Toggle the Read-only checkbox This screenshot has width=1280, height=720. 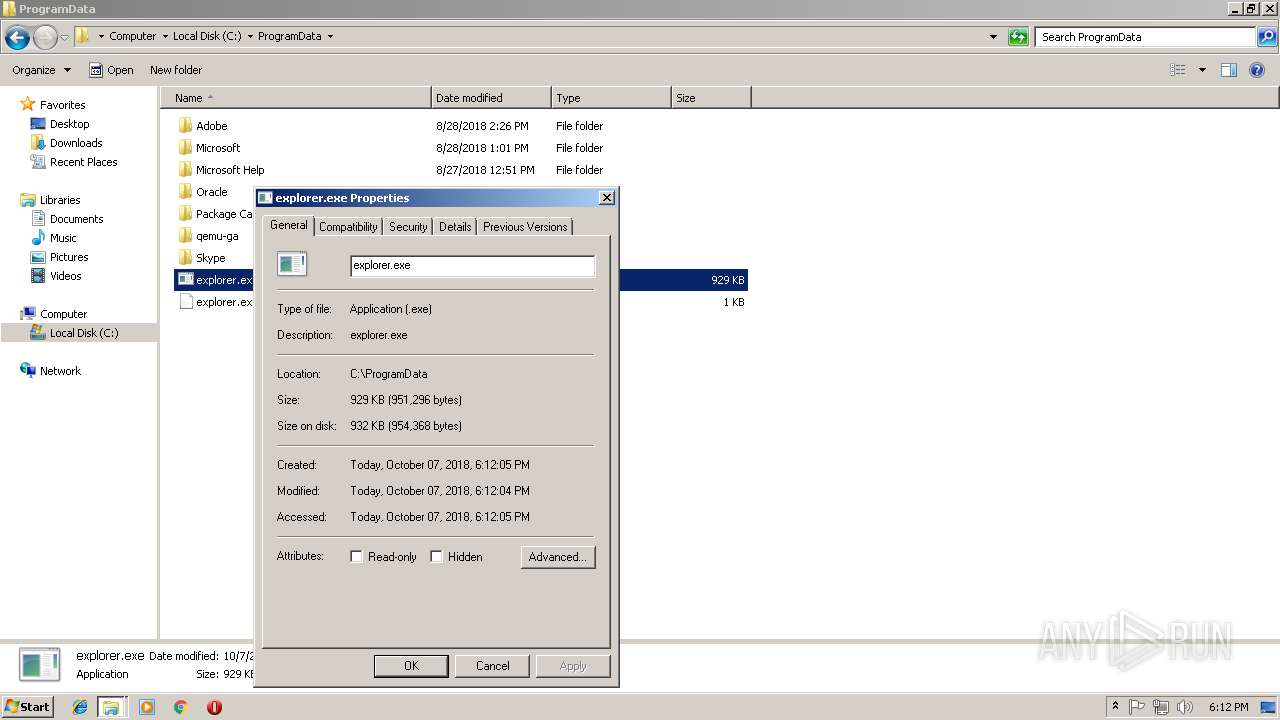[x=356, y=557]
